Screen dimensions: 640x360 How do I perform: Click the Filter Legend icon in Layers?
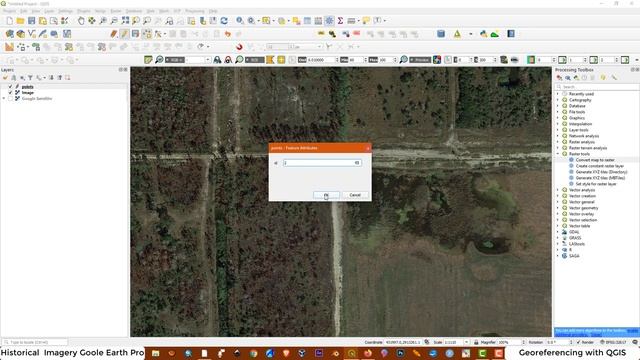click(30, 78)
